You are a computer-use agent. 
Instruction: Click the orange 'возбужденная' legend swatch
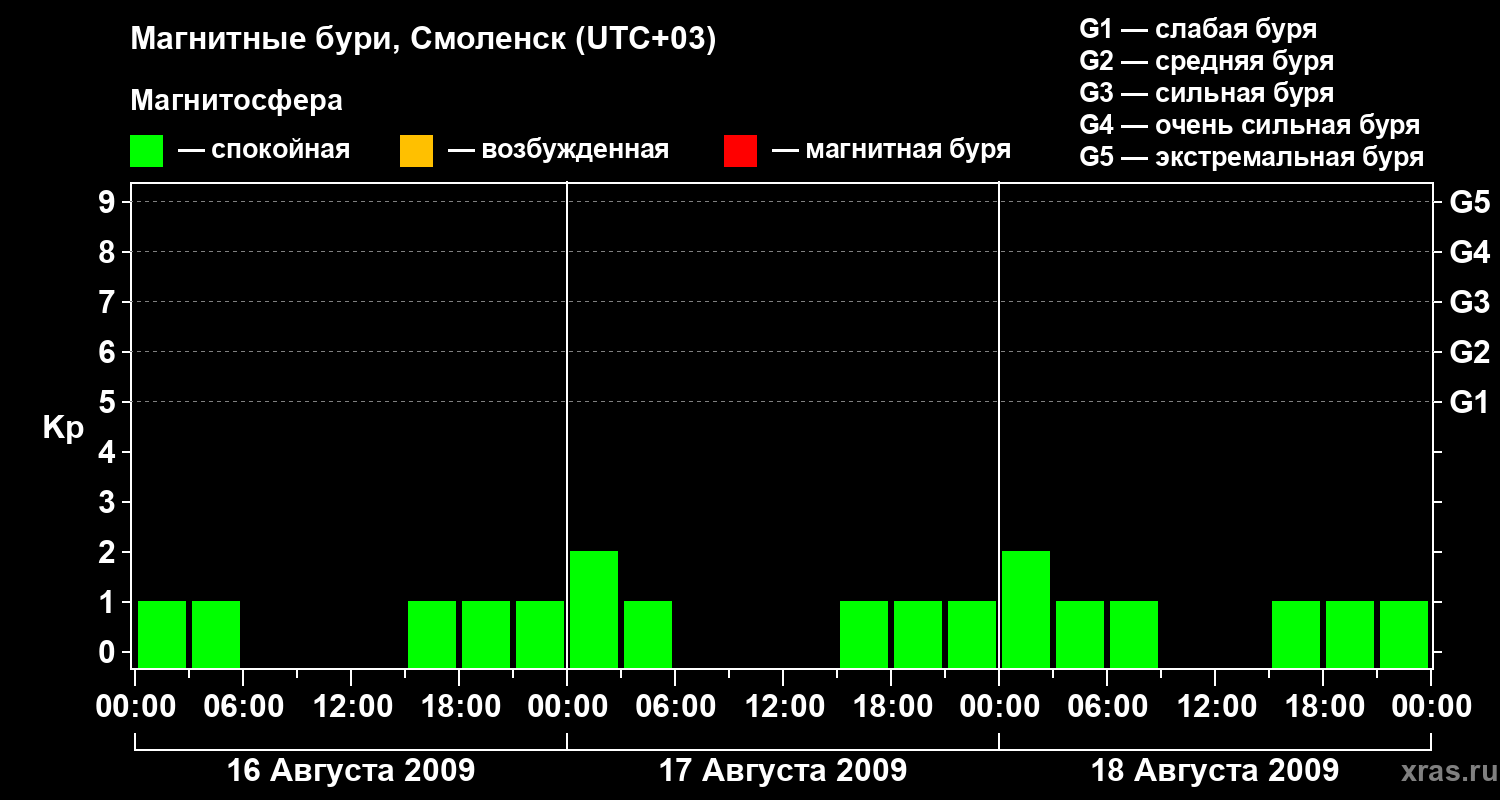coord(416,151)
